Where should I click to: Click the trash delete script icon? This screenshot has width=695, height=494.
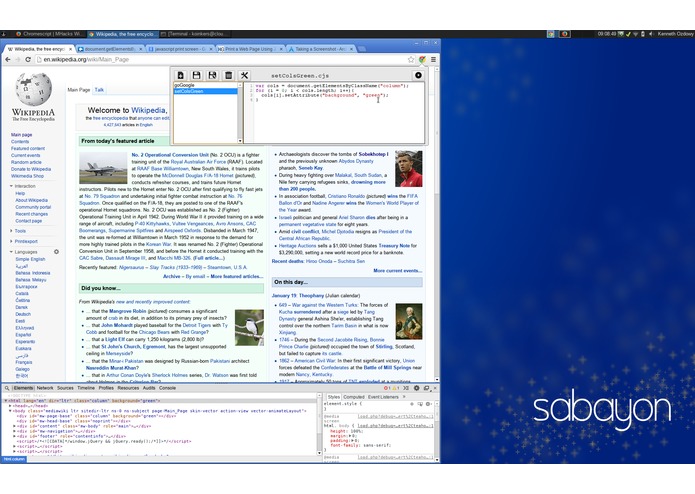click(x=228, y=75)
